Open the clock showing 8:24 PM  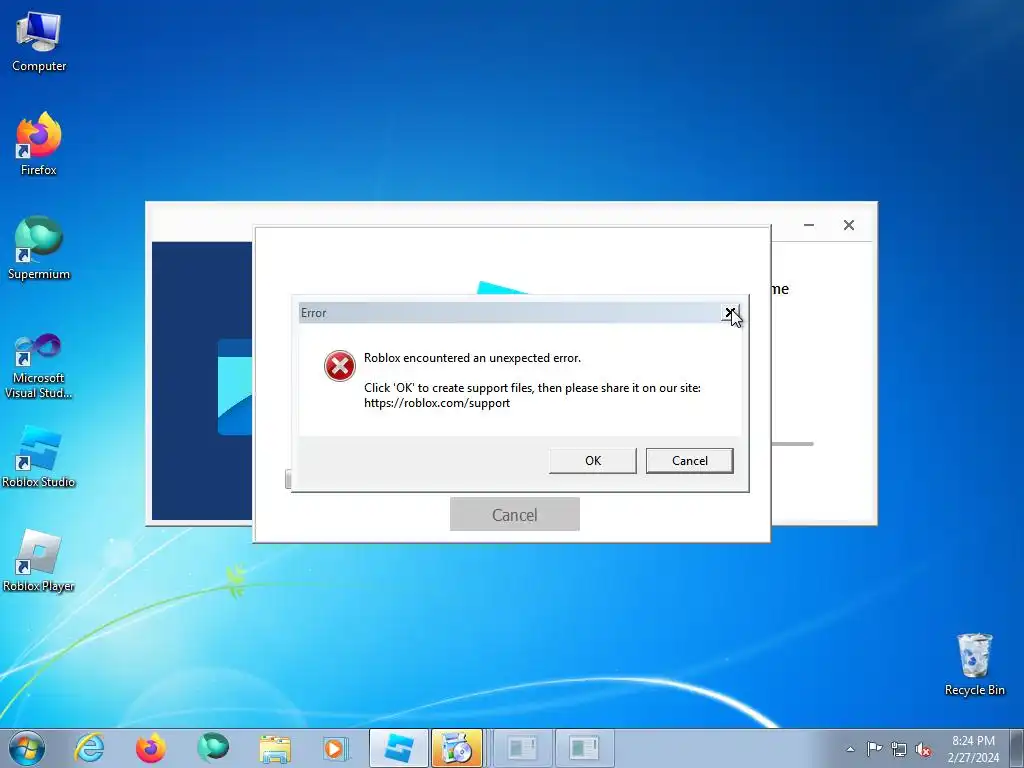[973, 748]
